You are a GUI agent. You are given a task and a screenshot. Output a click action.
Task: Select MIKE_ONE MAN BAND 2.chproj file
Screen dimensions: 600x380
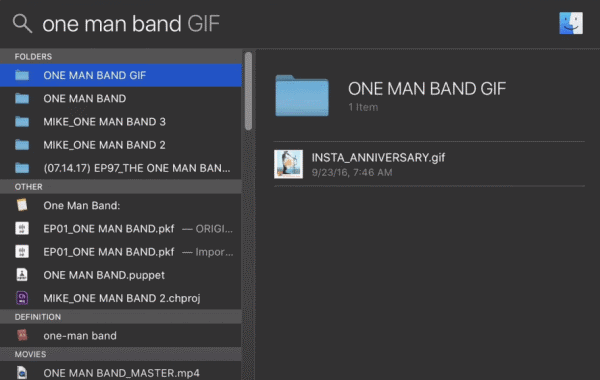pyautogui.click(x=121, y=298)
